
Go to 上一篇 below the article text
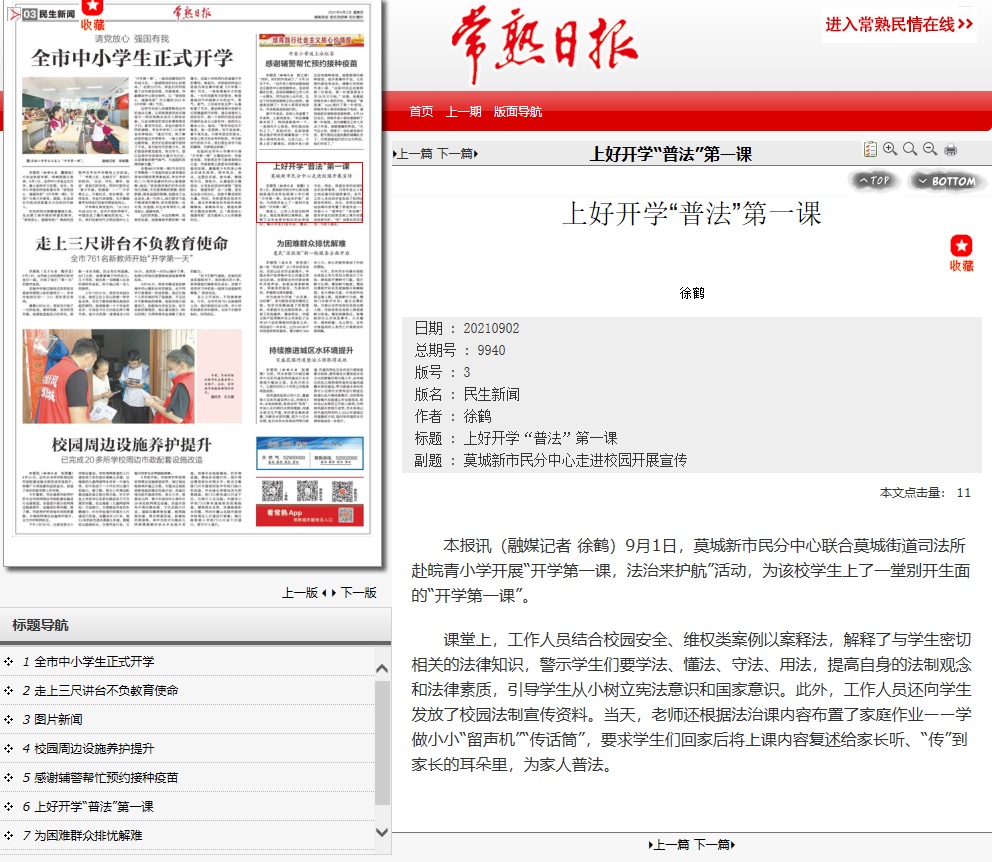(x=670, y=844)
